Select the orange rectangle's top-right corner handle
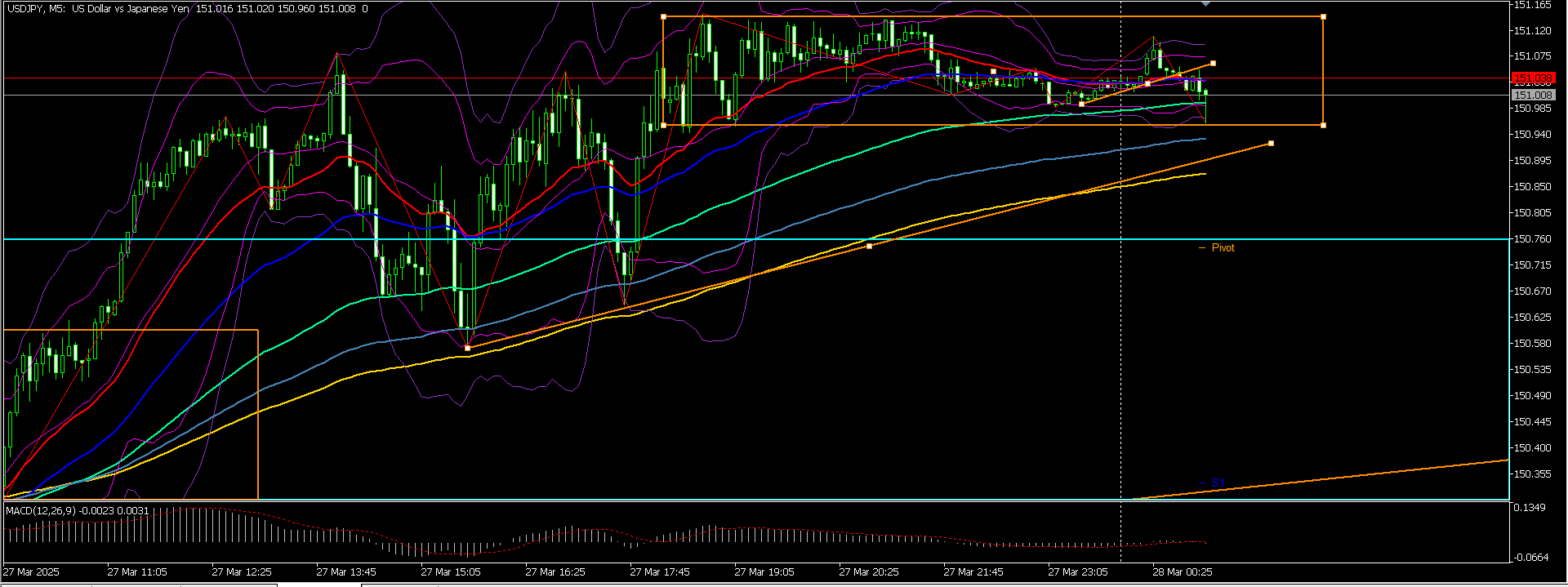 pyautogui.click(x=1323, y=16)
